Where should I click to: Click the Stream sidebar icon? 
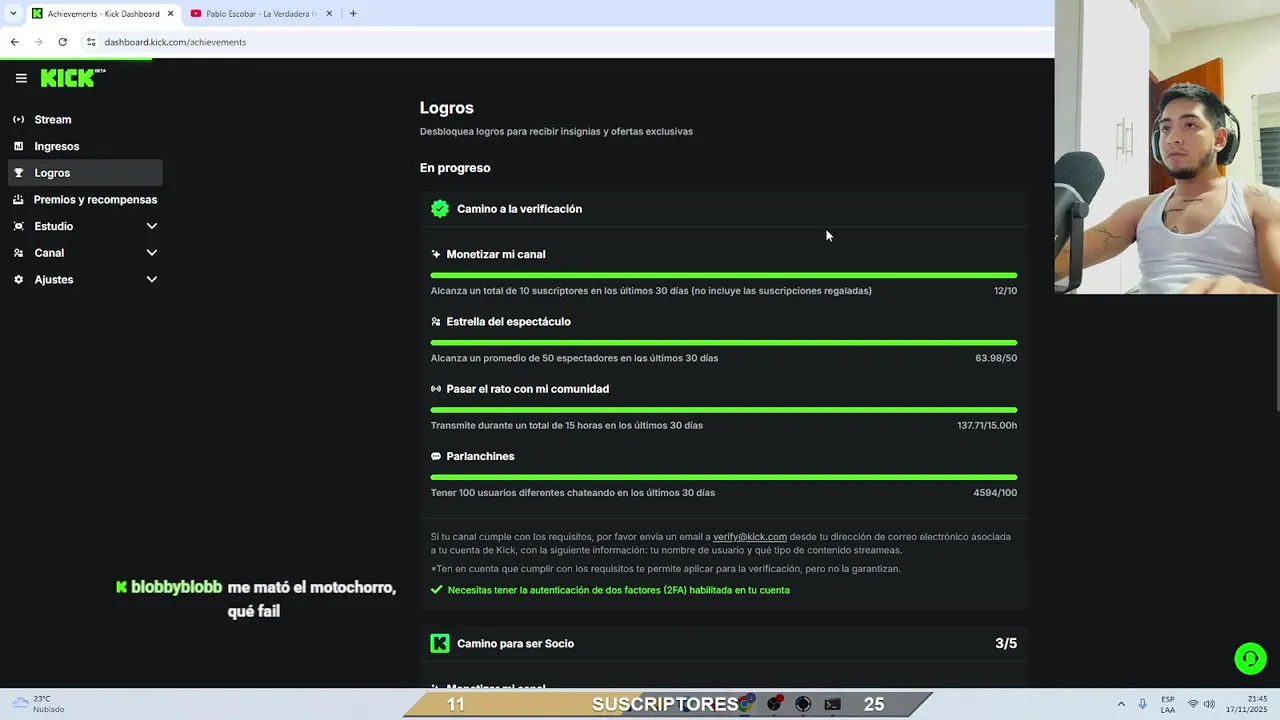coord(18,119)
